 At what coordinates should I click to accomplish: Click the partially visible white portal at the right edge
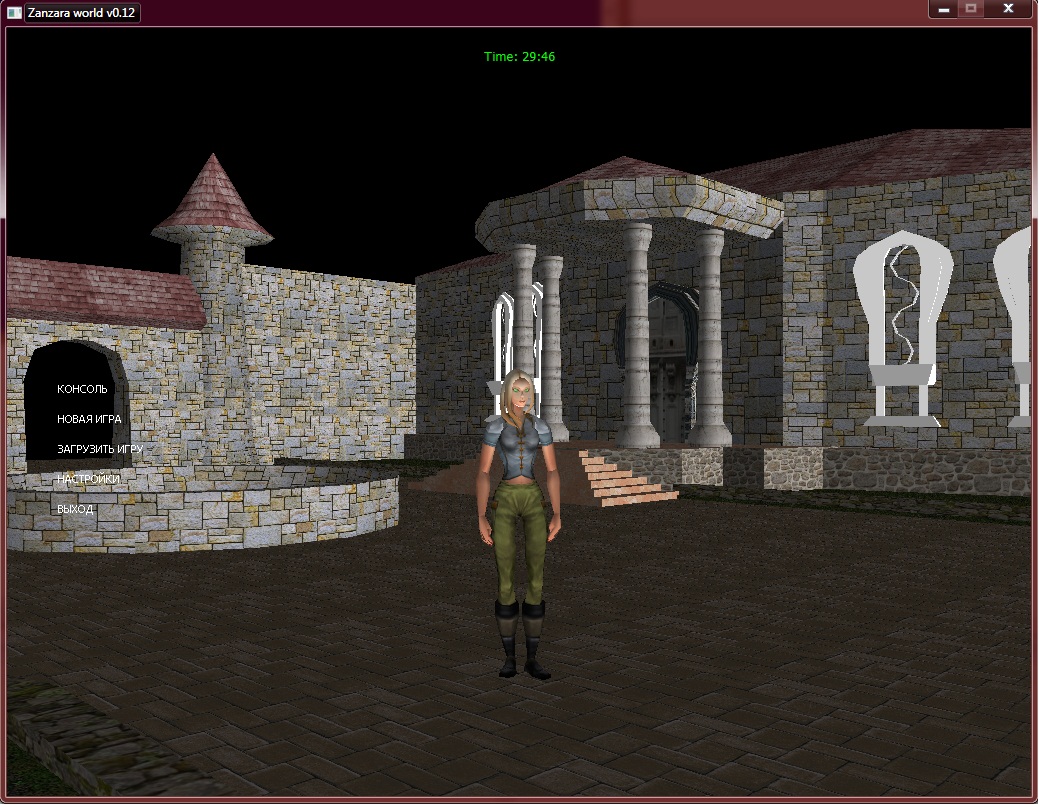click(x=1015, y=320)
